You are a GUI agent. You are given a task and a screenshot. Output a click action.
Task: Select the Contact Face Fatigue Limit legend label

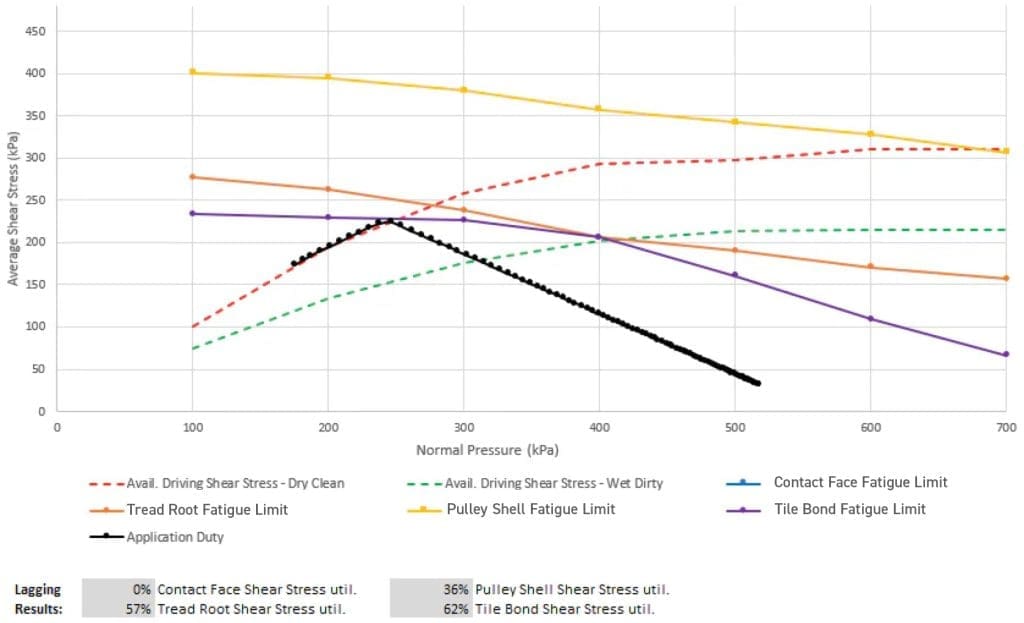coord(860,482)
